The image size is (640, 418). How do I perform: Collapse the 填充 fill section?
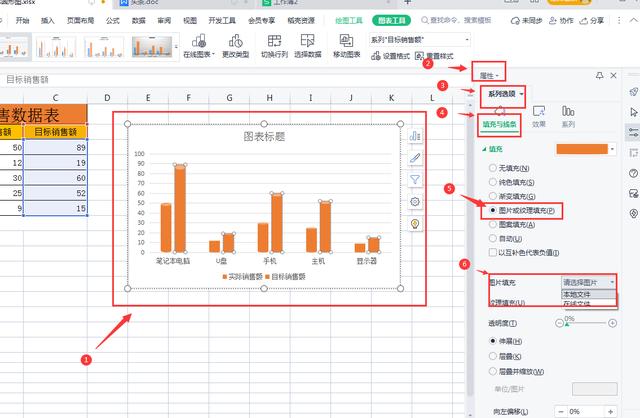(492, 149)
